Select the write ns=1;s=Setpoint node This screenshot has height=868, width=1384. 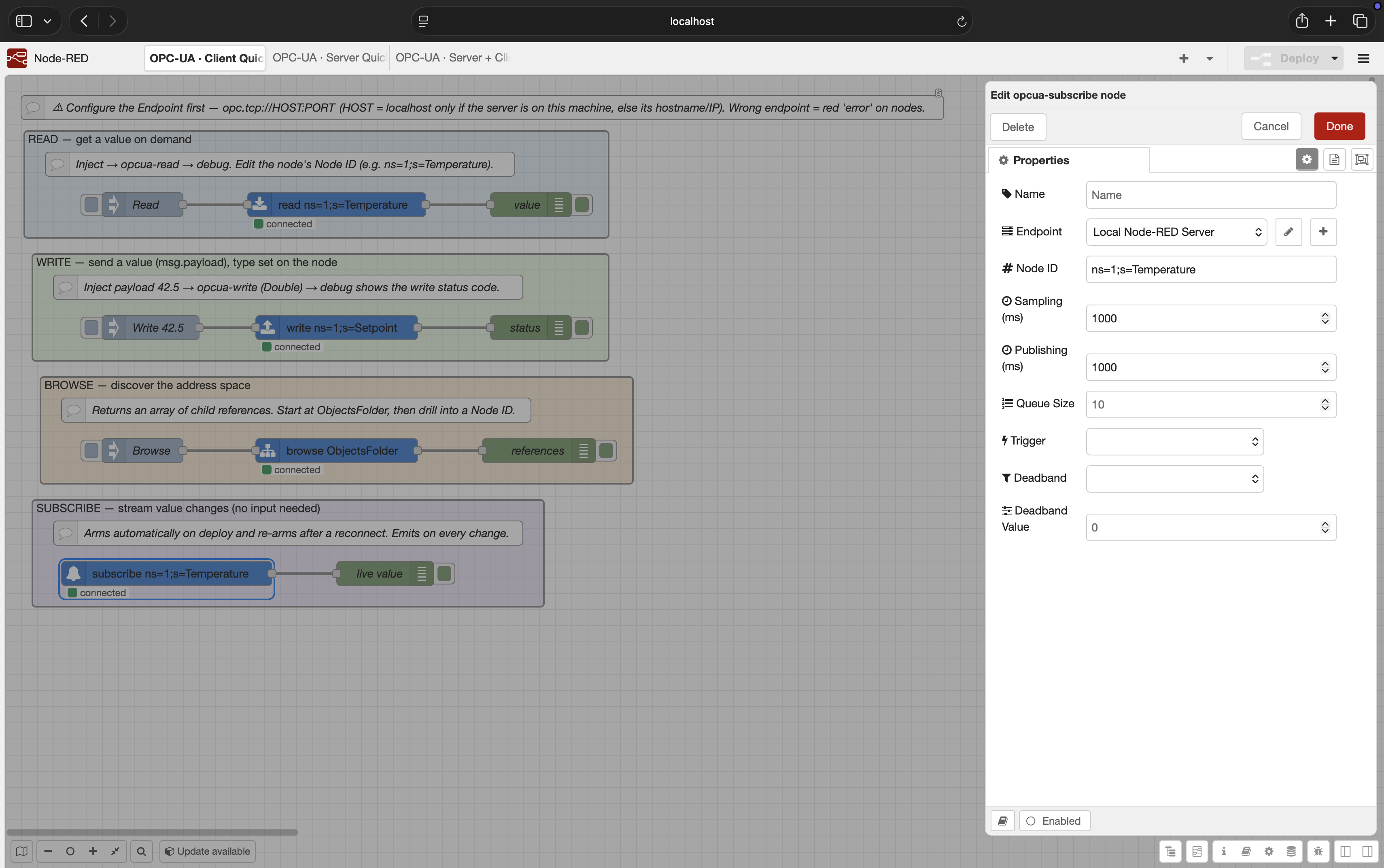(337, 328)
